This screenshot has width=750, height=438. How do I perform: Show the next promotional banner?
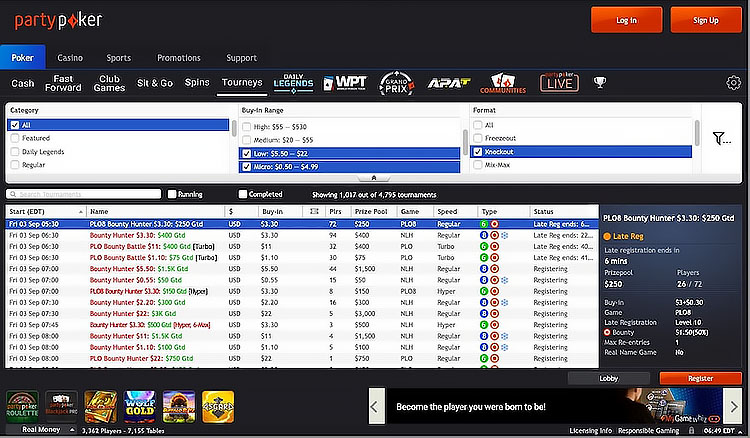point(733,406)
